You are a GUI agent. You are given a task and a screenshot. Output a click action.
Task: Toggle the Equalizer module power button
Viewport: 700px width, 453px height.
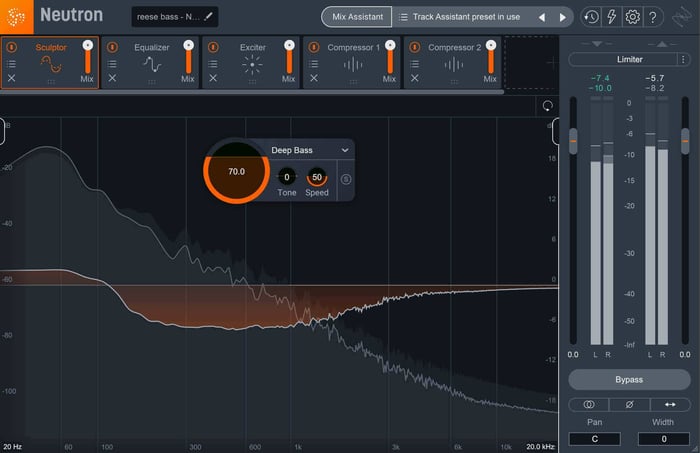coord(112,47)
